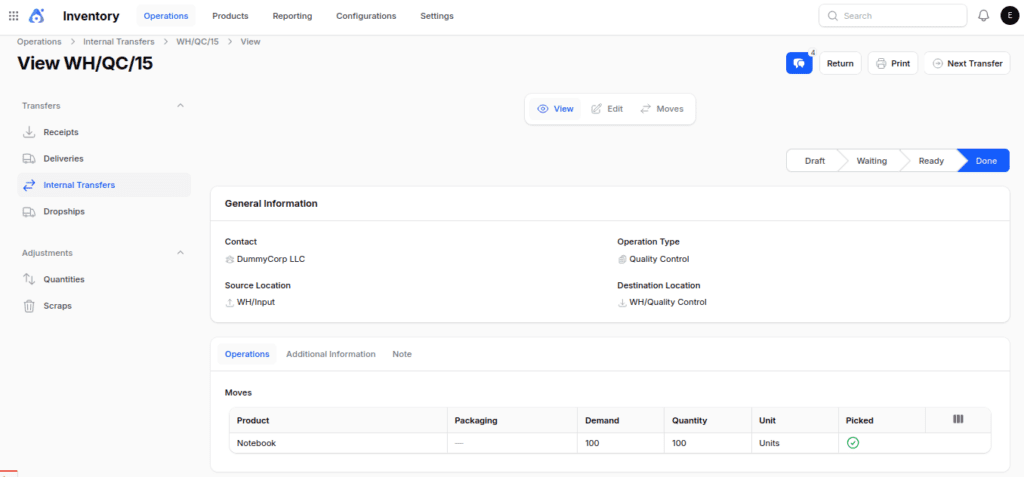The height and width of the screenshot is (477, 1024).
Task: Open the Products top menu
Action: click(231, 16)
